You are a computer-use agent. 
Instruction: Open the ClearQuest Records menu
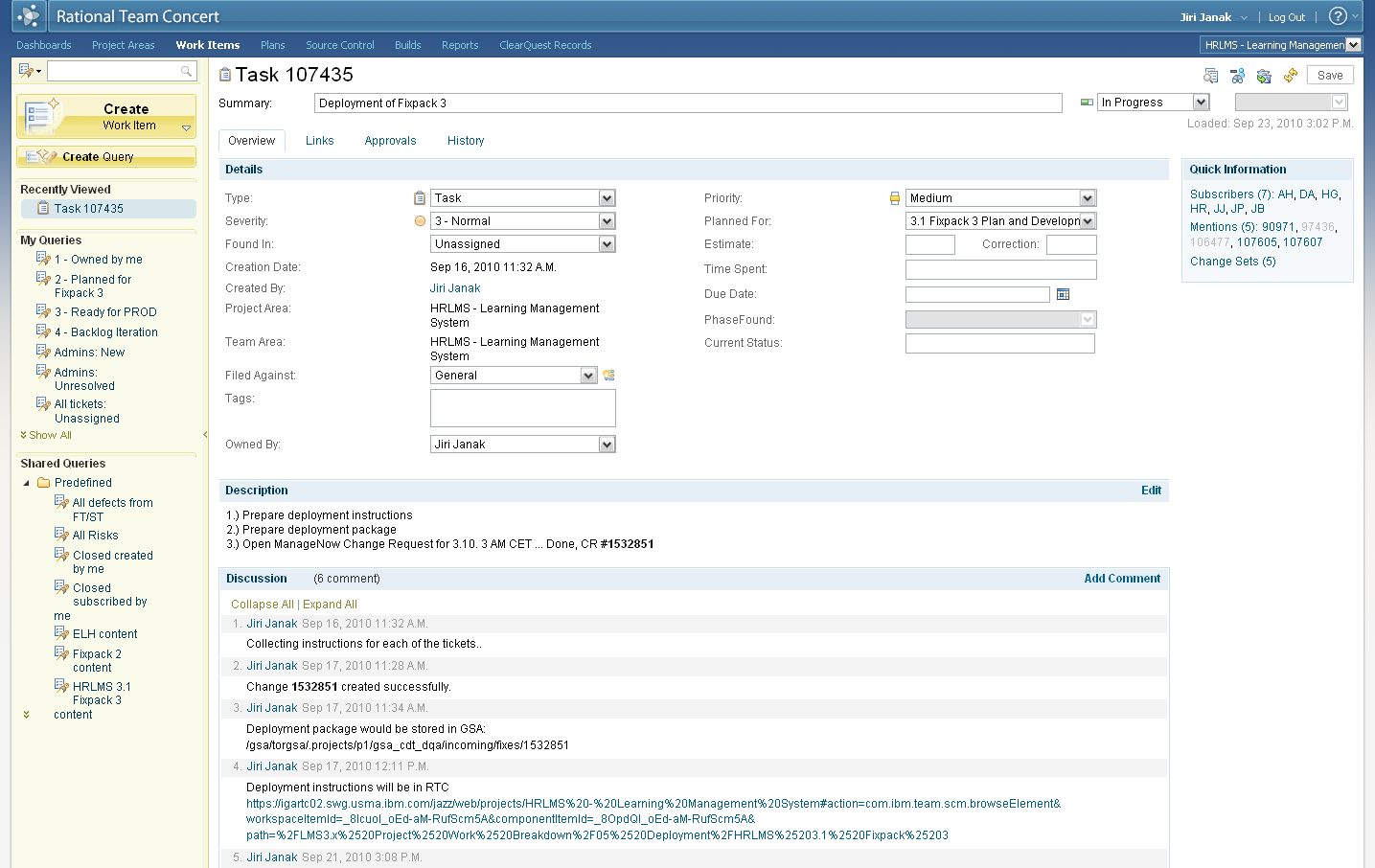(x=545, y=45)
